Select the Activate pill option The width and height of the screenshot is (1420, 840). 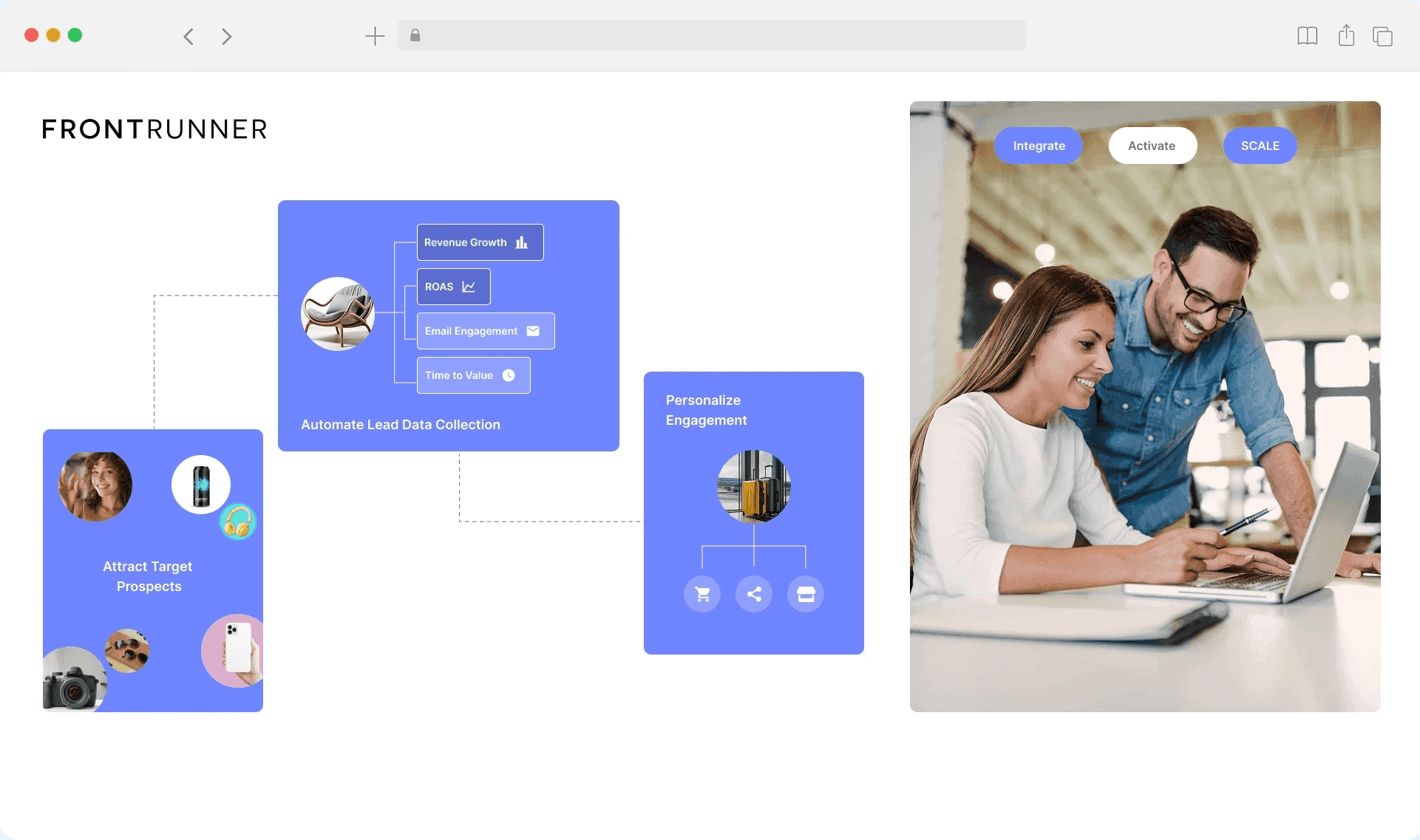[1152, 146]
